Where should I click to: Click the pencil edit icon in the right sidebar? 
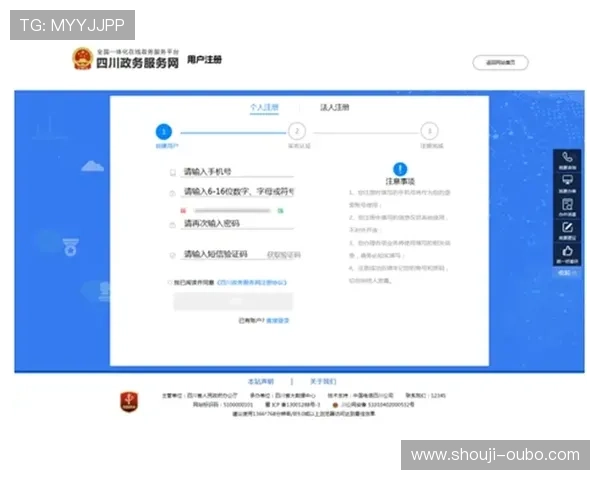click(x=567, y=227)
